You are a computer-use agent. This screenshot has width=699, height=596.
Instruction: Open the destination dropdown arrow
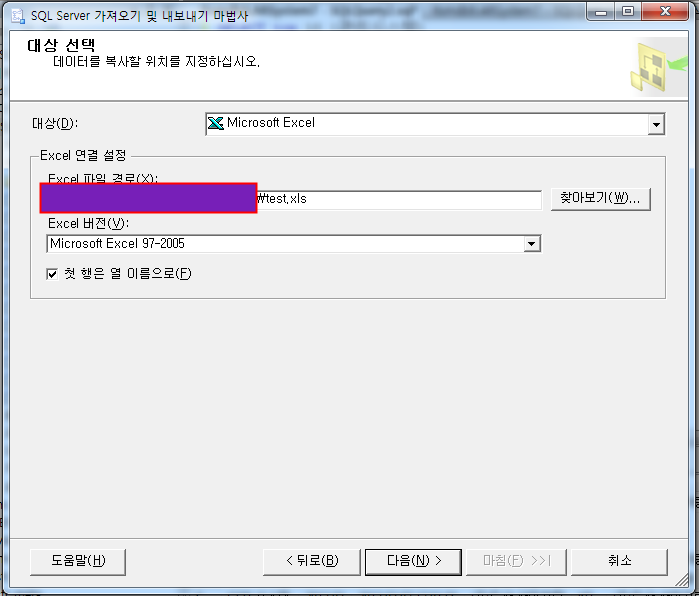[656, 124]
